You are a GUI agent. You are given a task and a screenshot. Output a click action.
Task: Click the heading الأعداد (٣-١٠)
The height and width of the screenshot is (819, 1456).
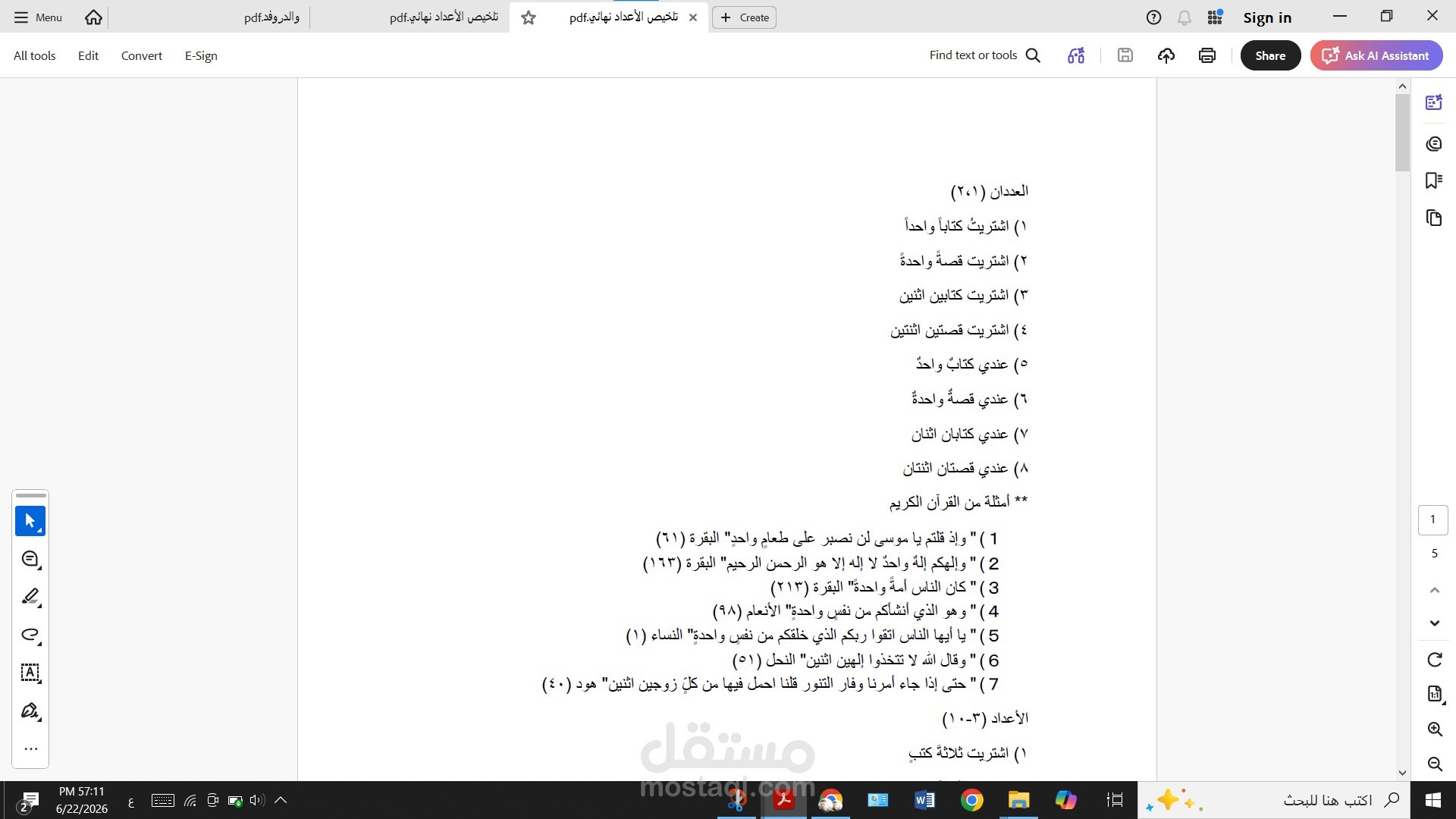tap(985, 718)
